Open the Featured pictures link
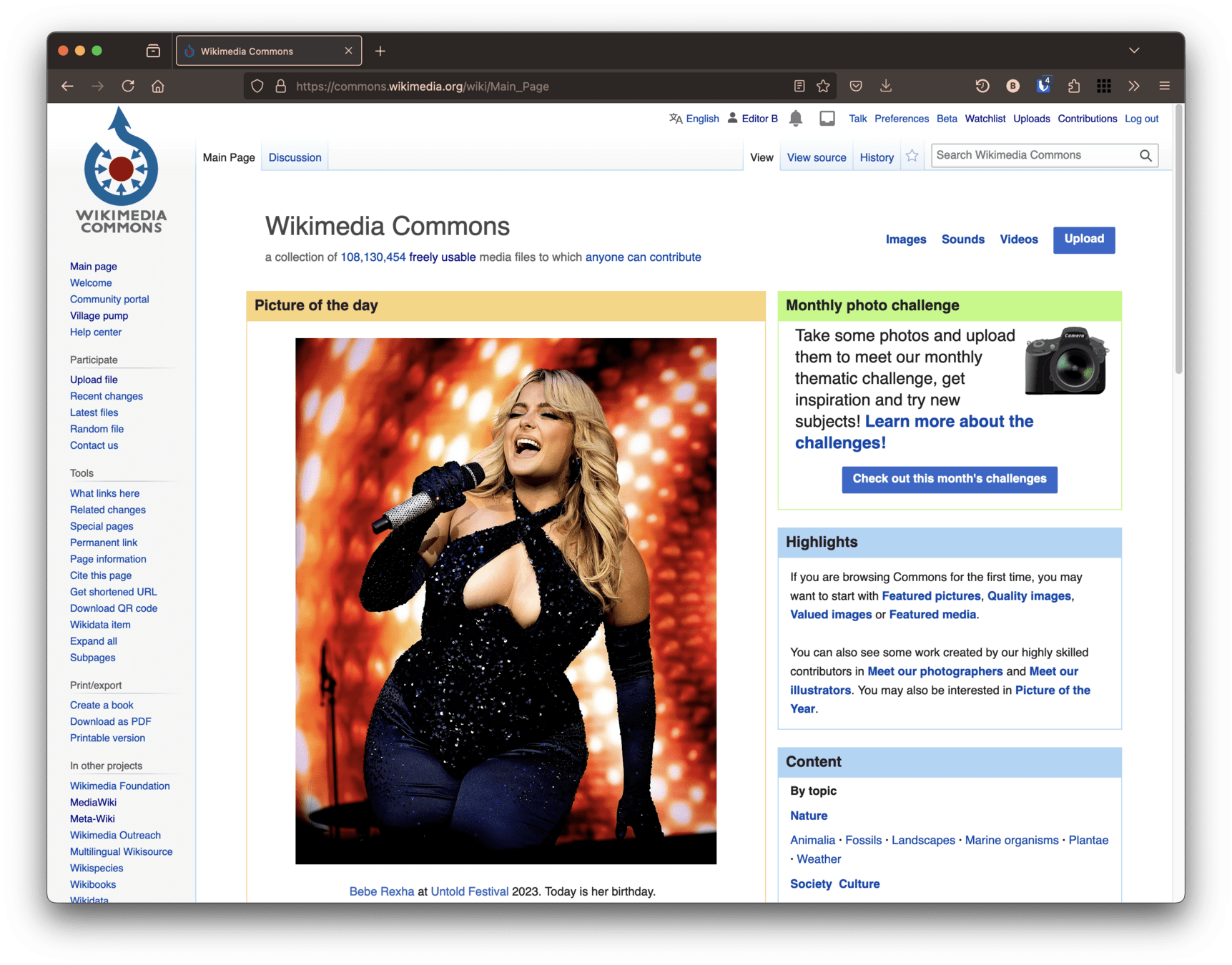The width and height of the screenshot is (1232, 965). [x=931, y=595]
